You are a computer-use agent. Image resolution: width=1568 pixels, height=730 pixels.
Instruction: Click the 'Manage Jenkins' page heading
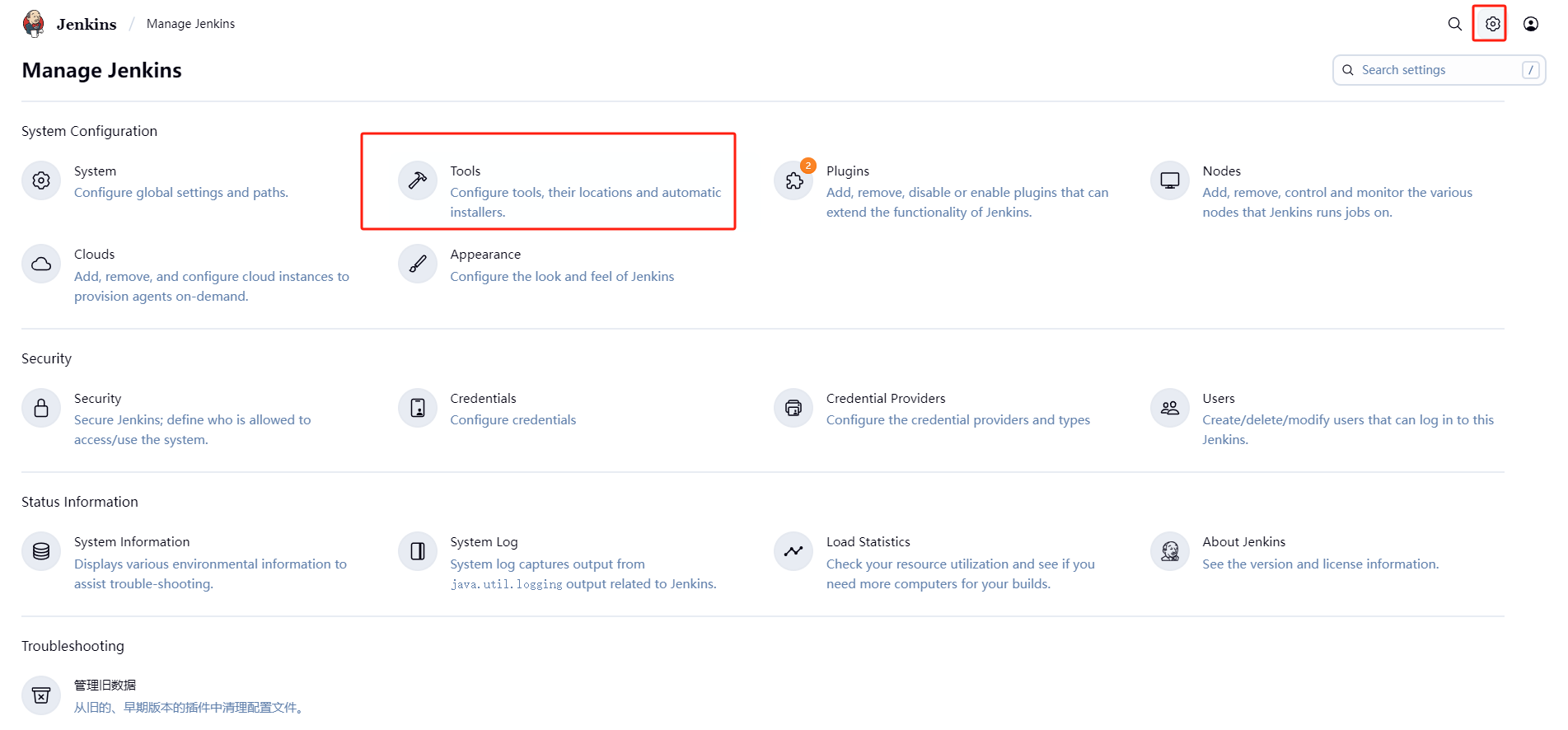point(101,70)
